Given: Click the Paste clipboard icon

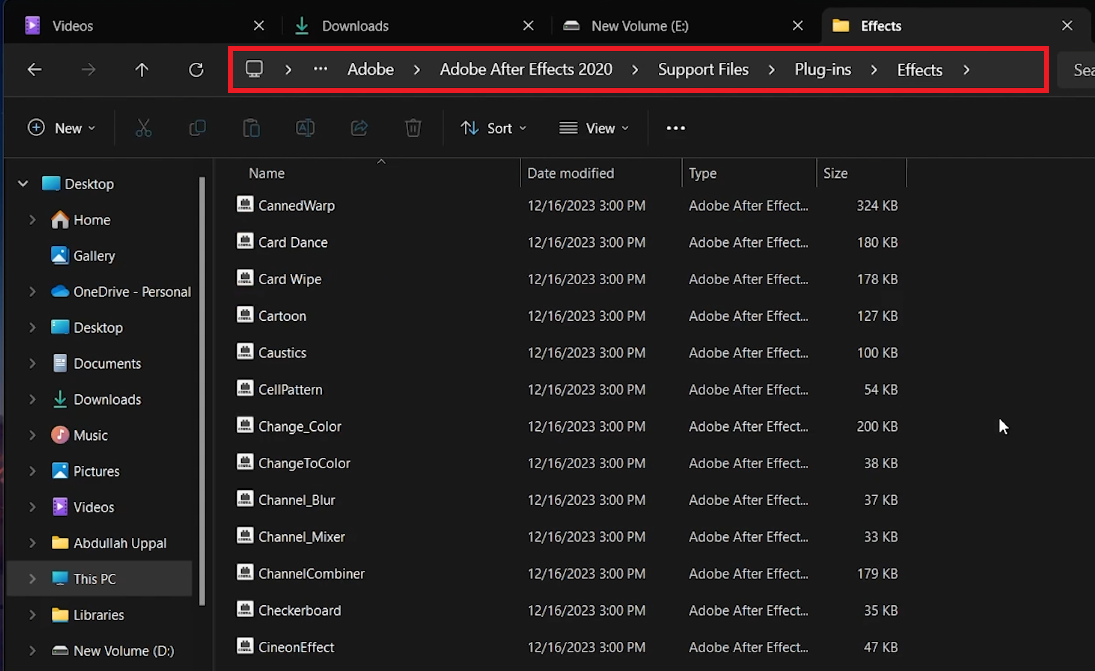Looking at the screenshot, I should point(251,128).
